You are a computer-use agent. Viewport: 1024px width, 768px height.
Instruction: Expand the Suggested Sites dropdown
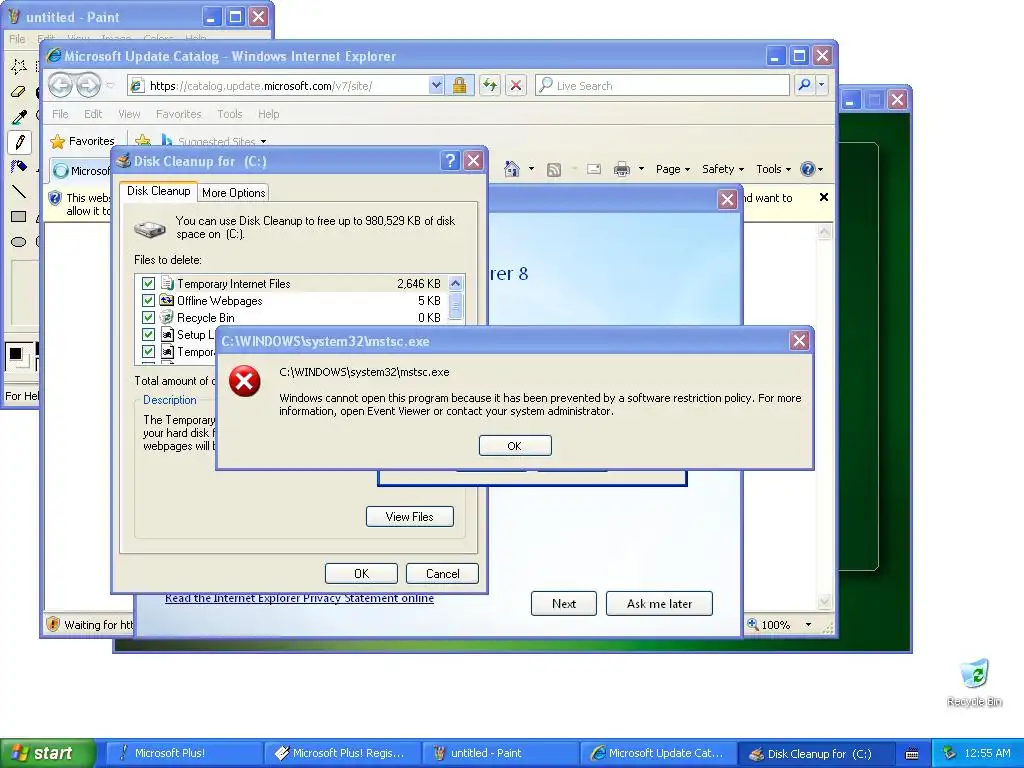(263, 142)
